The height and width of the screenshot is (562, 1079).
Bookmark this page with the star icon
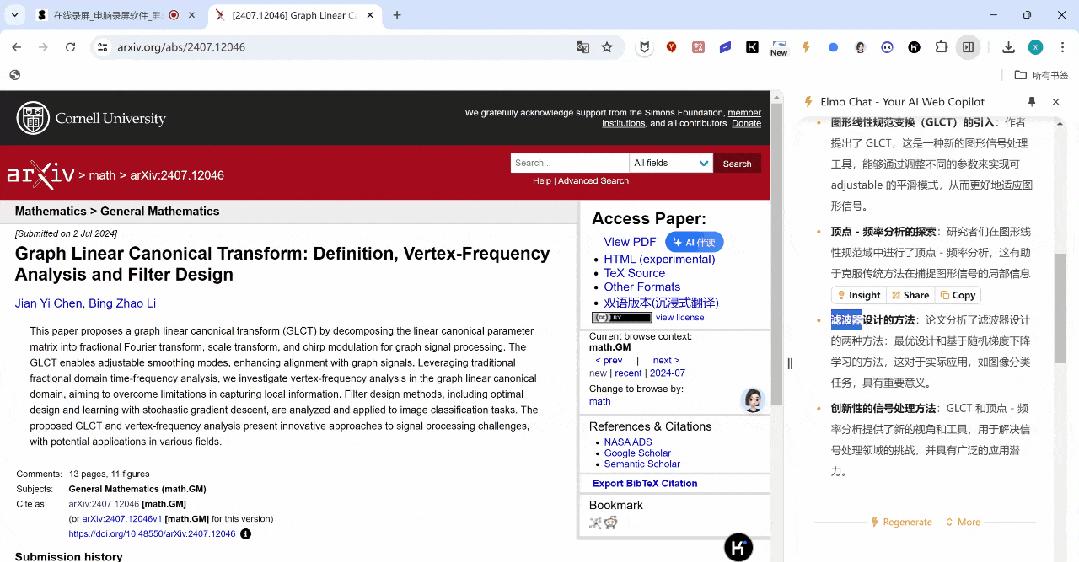tap(607, 47)
